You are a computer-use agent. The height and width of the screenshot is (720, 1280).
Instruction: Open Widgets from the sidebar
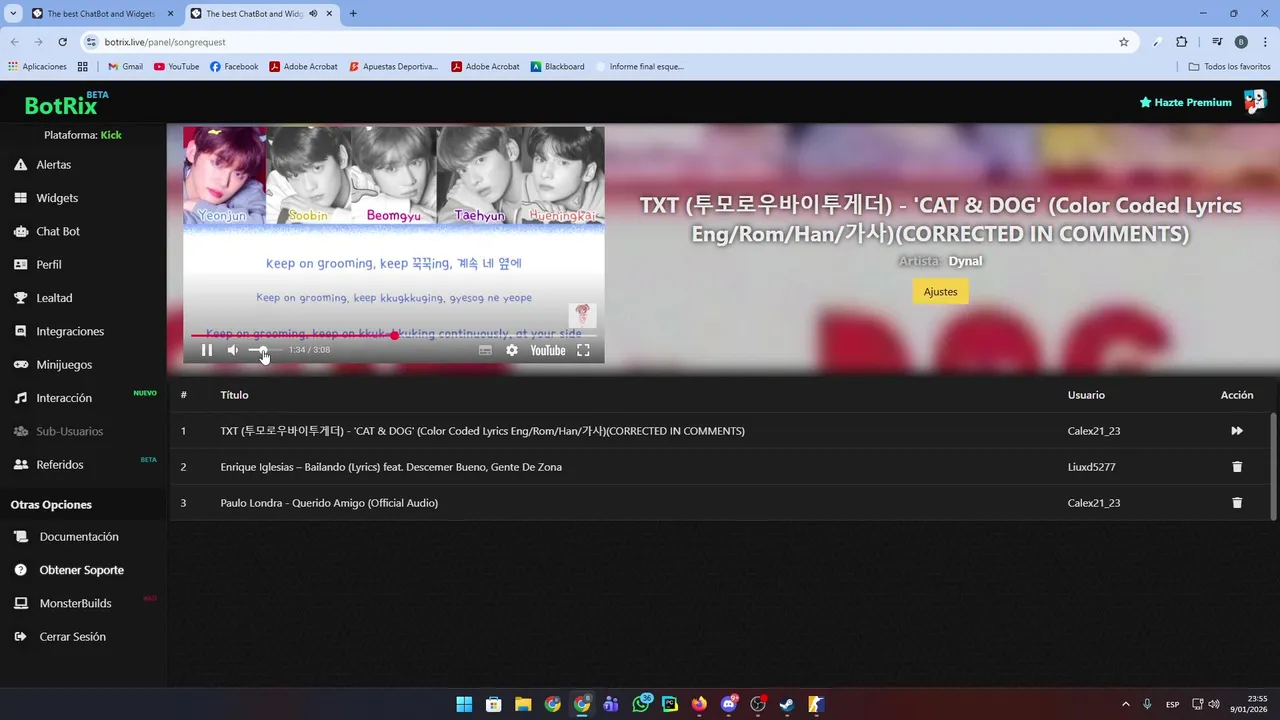pos(57,198)
